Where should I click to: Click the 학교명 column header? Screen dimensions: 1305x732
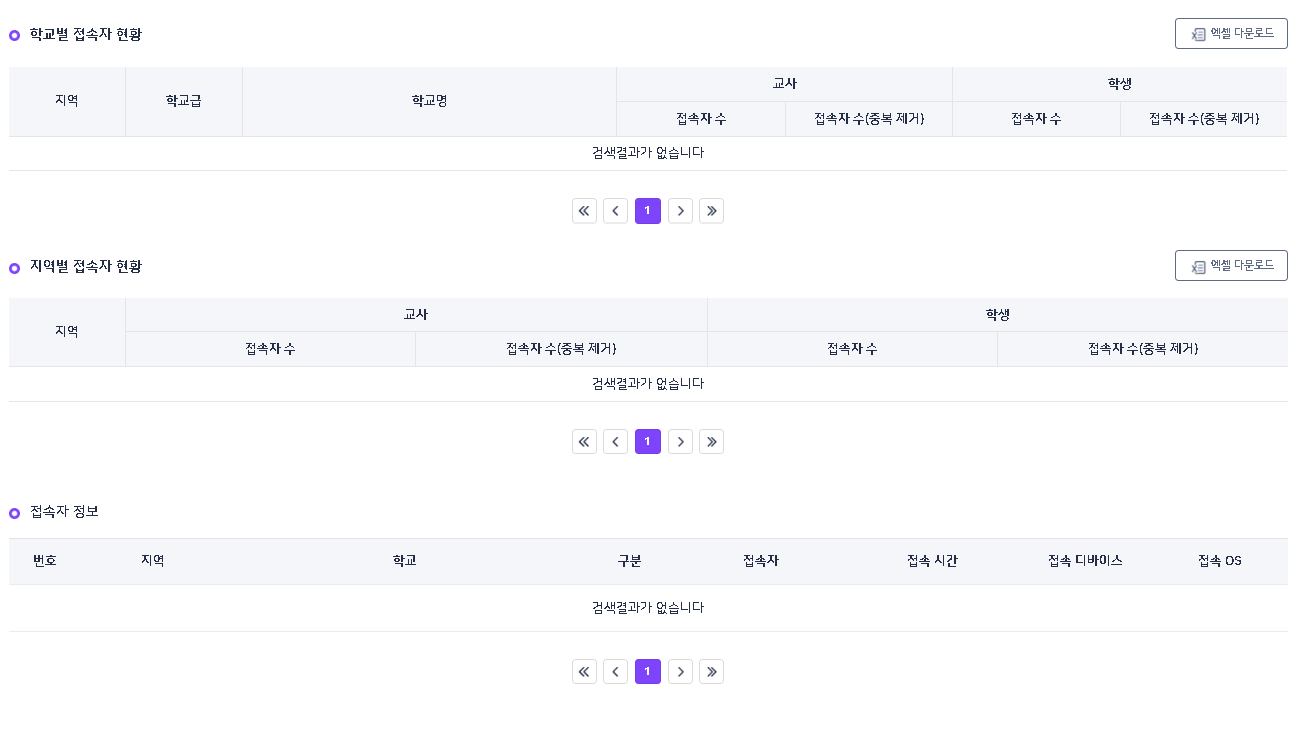pos(429,101)
